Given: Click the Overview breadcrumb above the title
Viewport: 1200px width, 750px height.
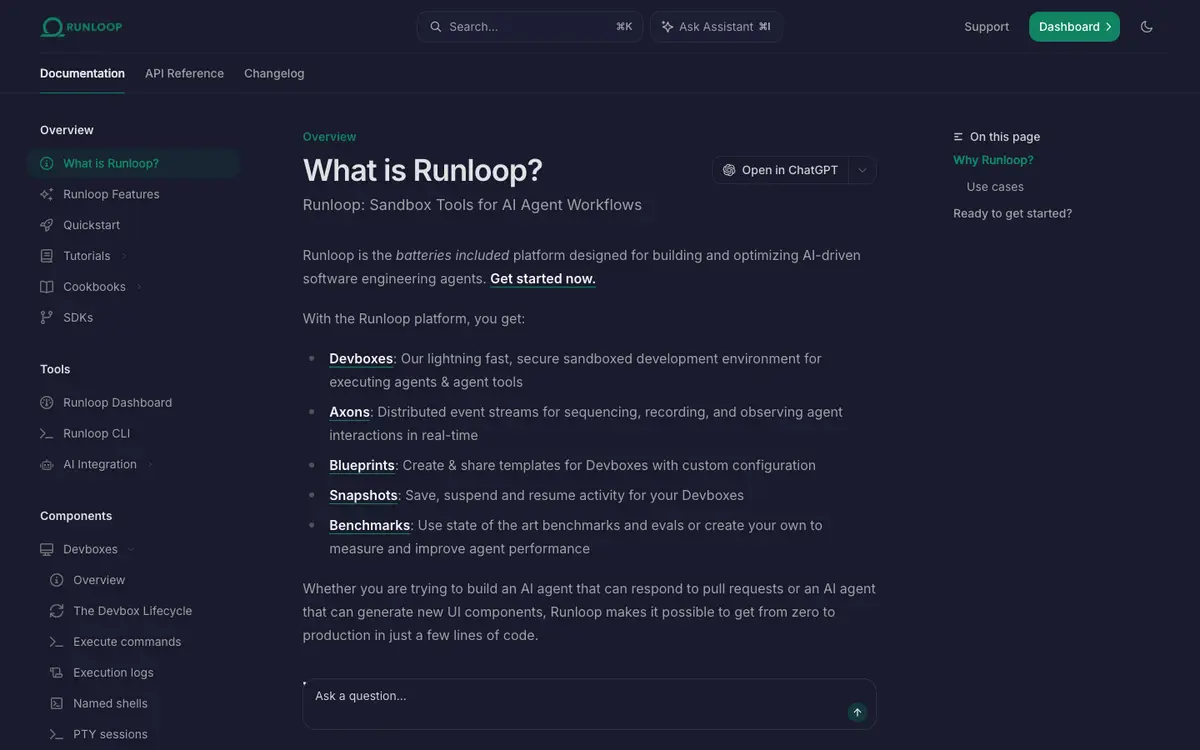Looking at the screenshot, I should 329,137.
